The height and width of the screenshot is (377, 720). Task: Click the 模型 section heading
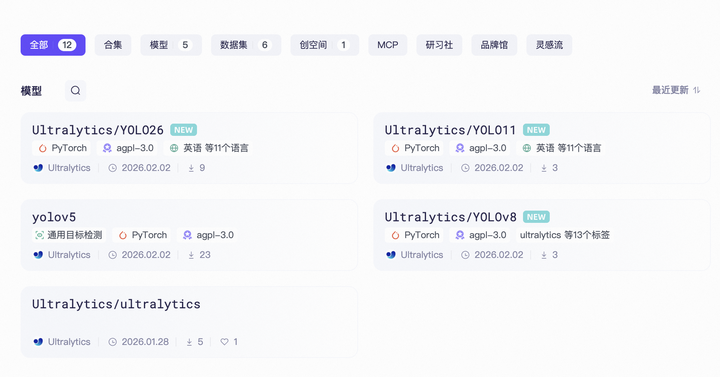pyautogui.click(x=31, y=91)
